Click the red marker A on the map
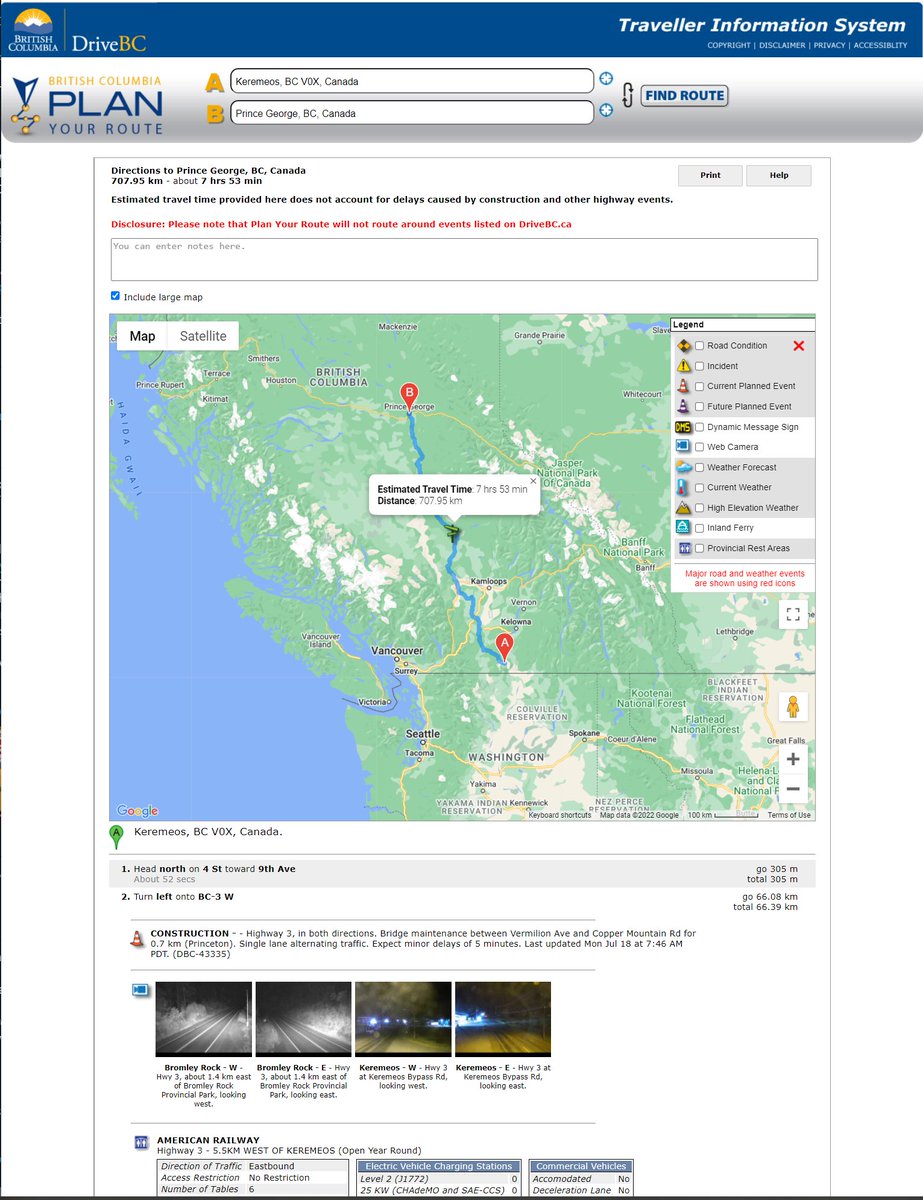This screenshot has width=923, height=1200. [504, 647]
